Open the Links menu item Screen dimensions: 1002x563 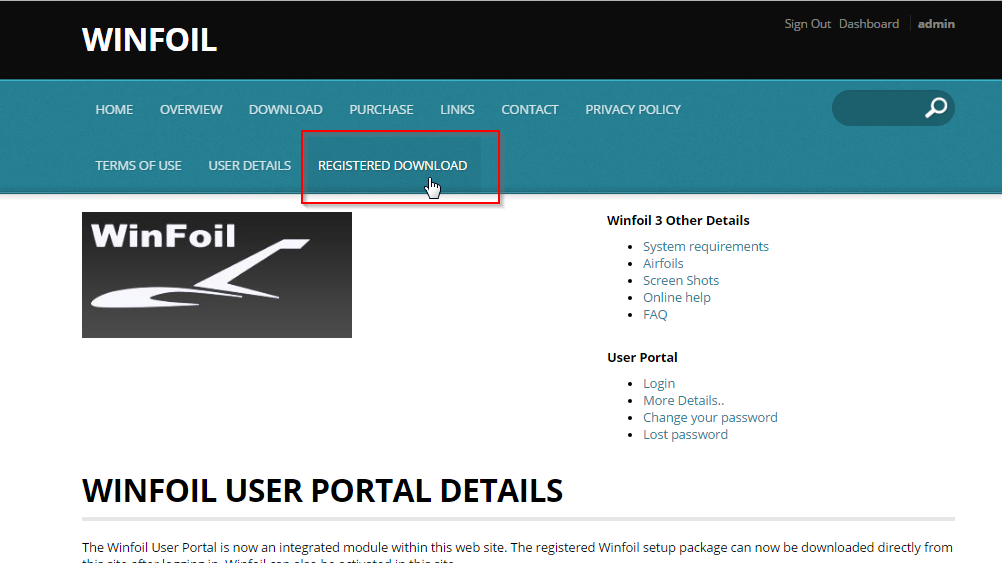click(458, 109)
